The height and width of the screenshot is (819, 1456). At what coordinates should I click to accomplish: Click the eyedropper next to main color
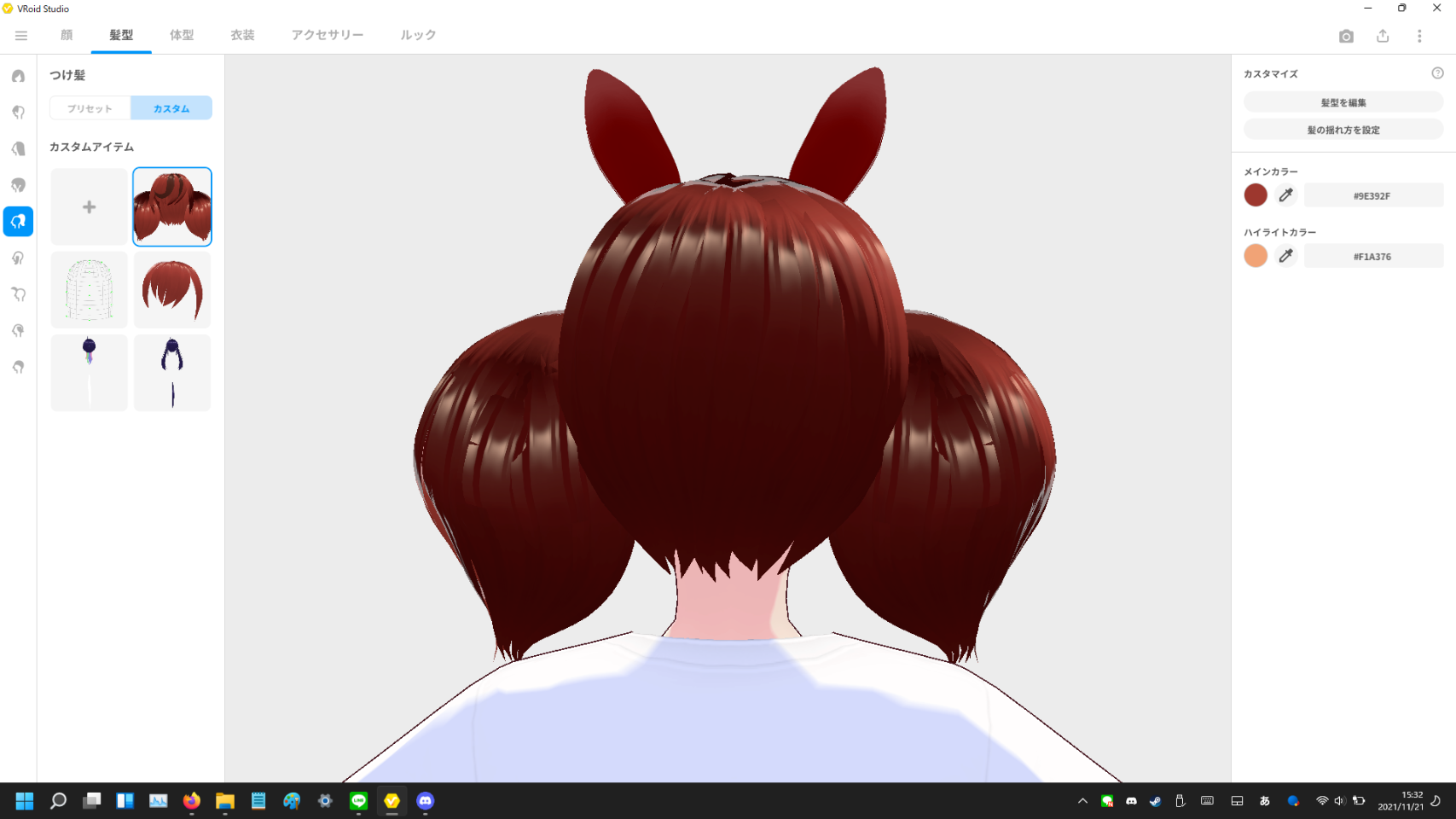(1286, 195)
